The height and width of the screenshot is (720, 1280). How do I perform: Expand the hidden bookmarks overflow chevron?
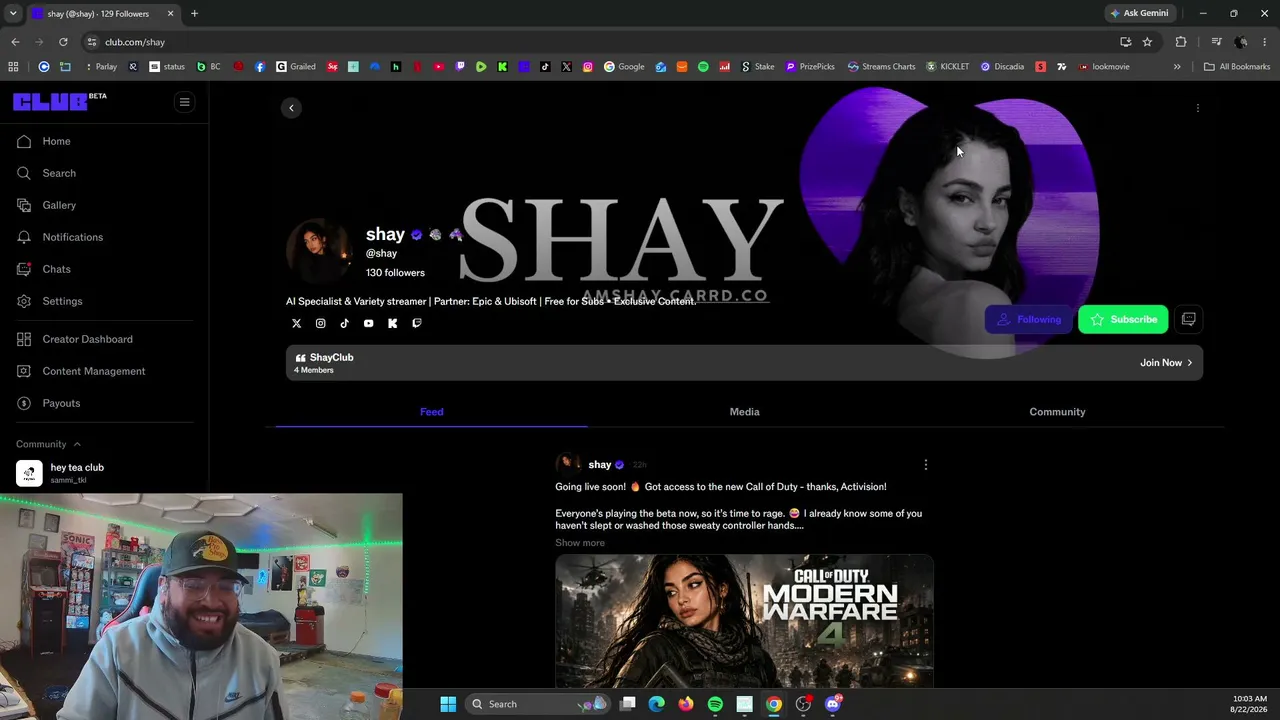(1177, 67)
